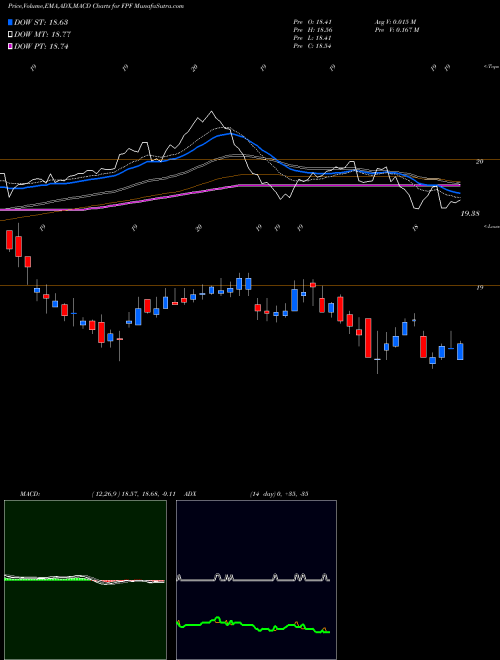Screen dimensions: 500x660
Task: Open the green MACD indicator panel
Action: click(x=85, y=580)
